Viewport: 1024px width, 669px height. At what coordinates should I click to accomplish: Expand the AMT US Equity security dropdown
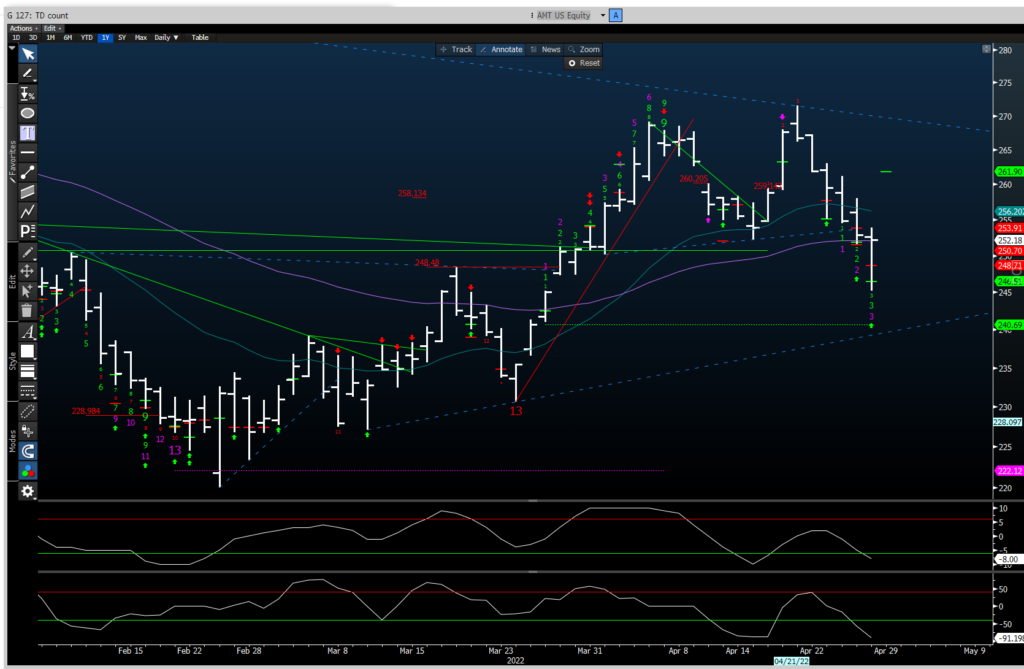[603, 15]
